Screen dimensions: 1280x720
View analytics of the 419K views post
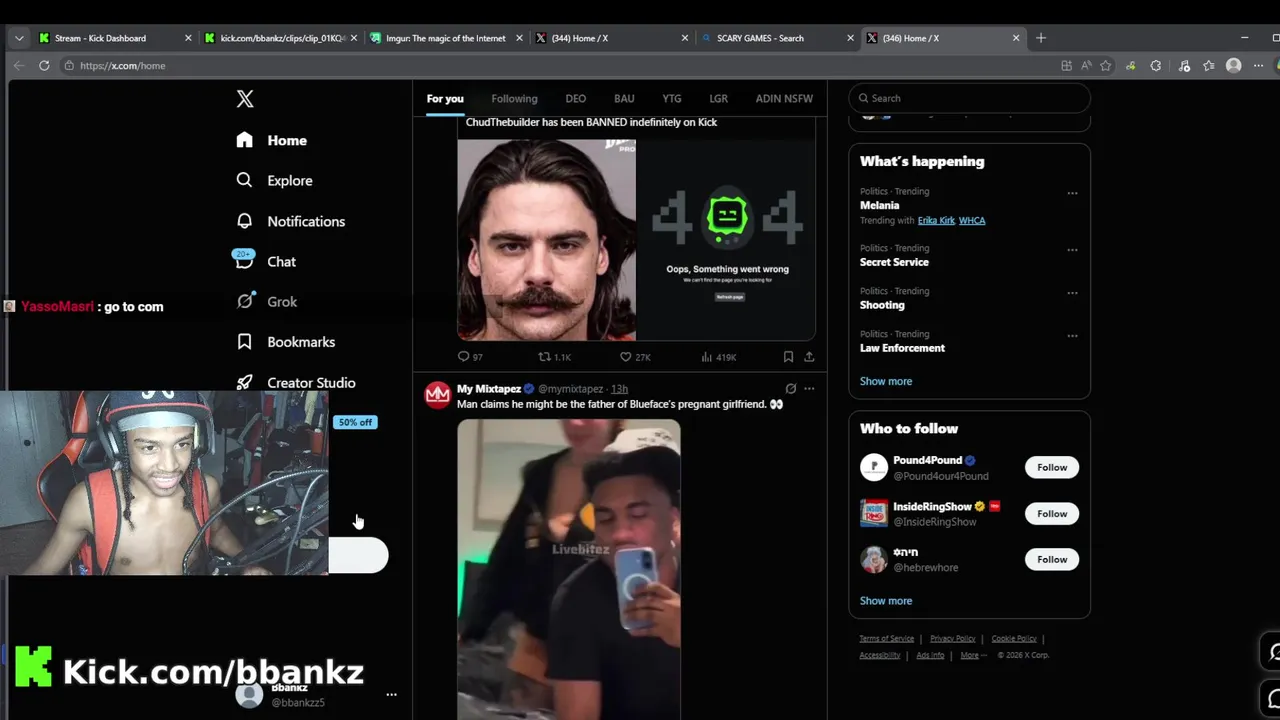coord(718,357)
